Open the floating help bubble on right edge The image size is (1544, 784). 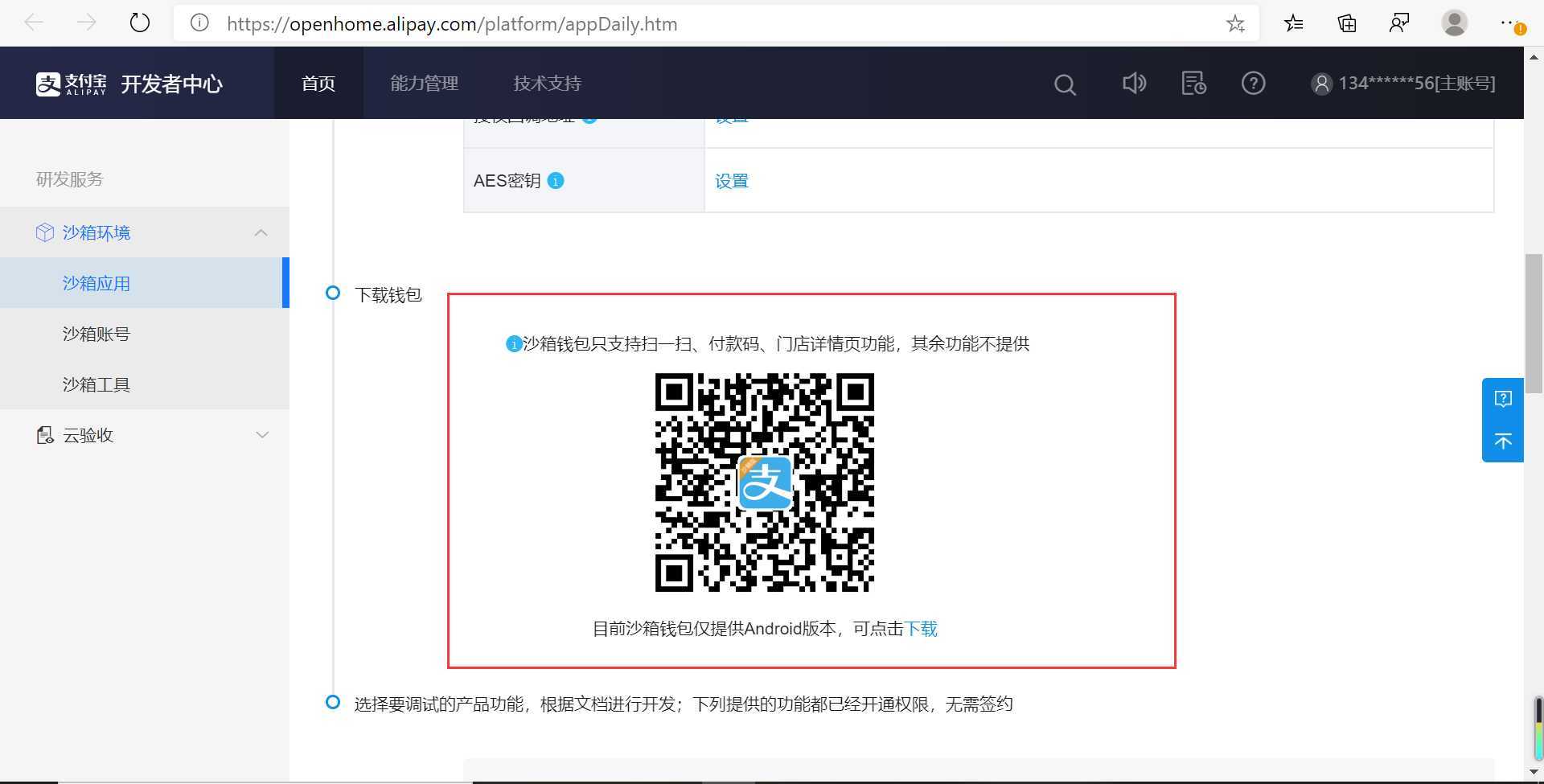(x=1502, y=398)
